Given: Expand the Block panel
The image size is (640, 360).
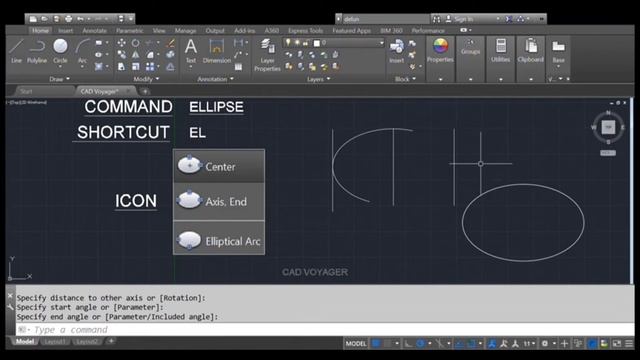Looking at the screenshot, I should click(405, 79).
